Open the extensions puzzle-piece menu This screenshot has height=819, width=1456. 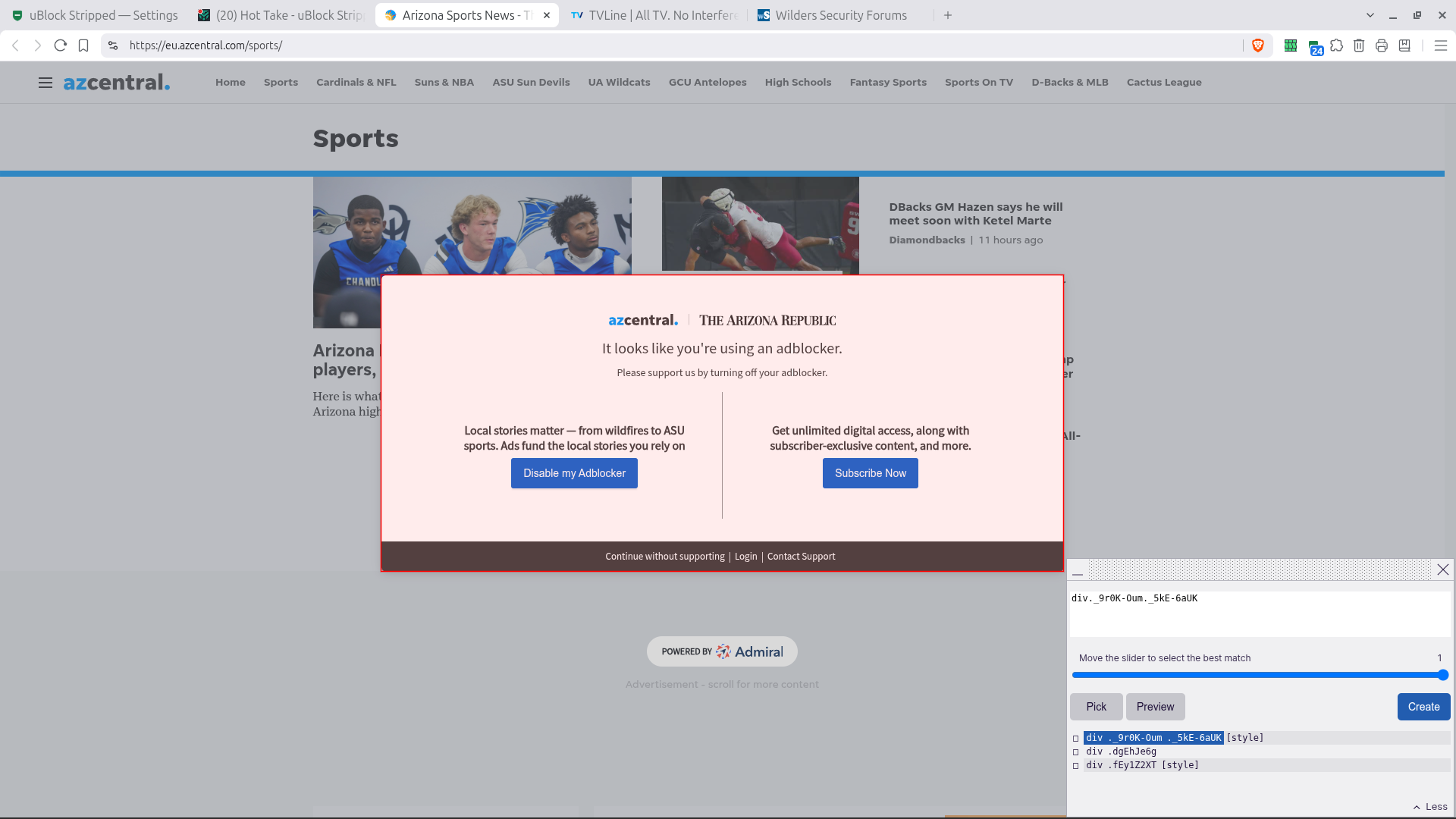pyautogui.click(x=1337, y=45)
